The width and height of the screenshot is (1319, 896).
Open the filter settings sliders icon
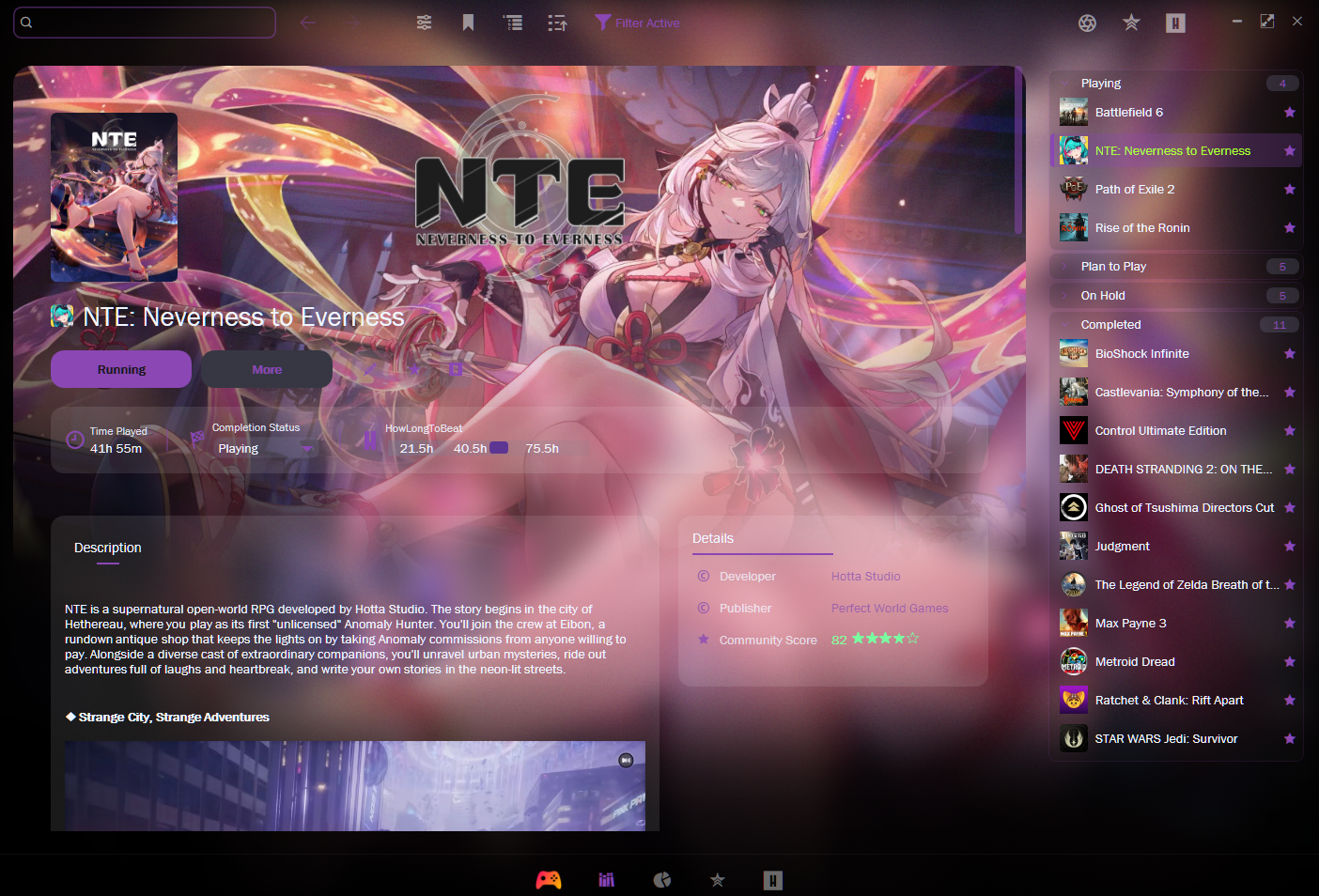[x=424, y=23]
